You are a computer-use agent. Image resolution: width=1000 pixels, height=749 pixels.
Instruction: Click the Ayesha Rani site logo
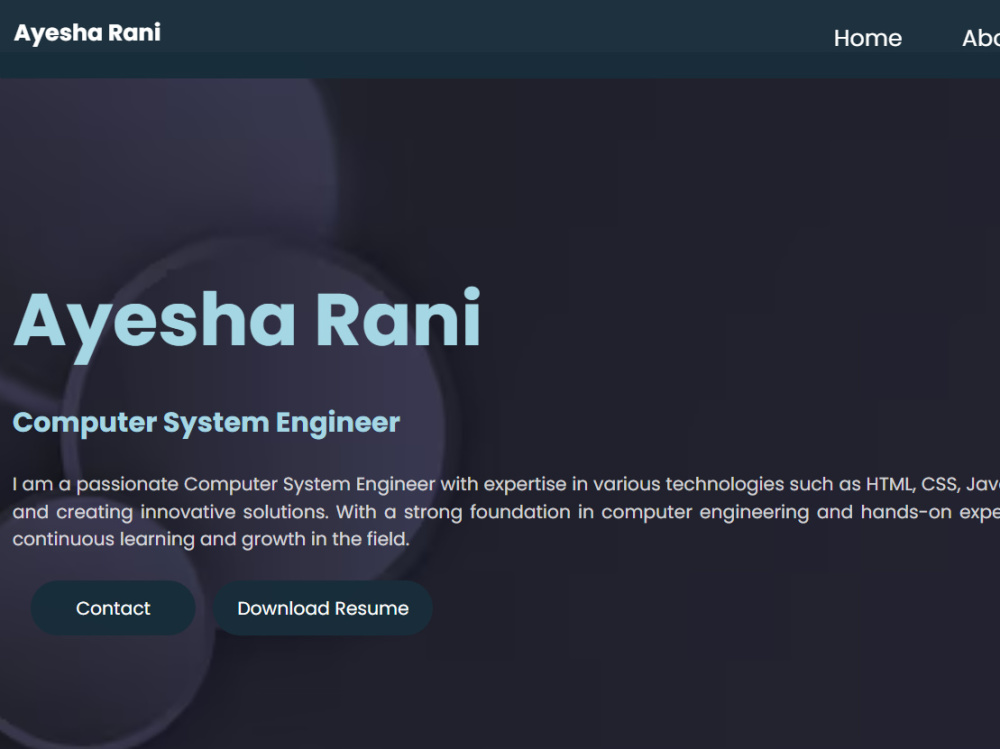click(x=87, y=33)
